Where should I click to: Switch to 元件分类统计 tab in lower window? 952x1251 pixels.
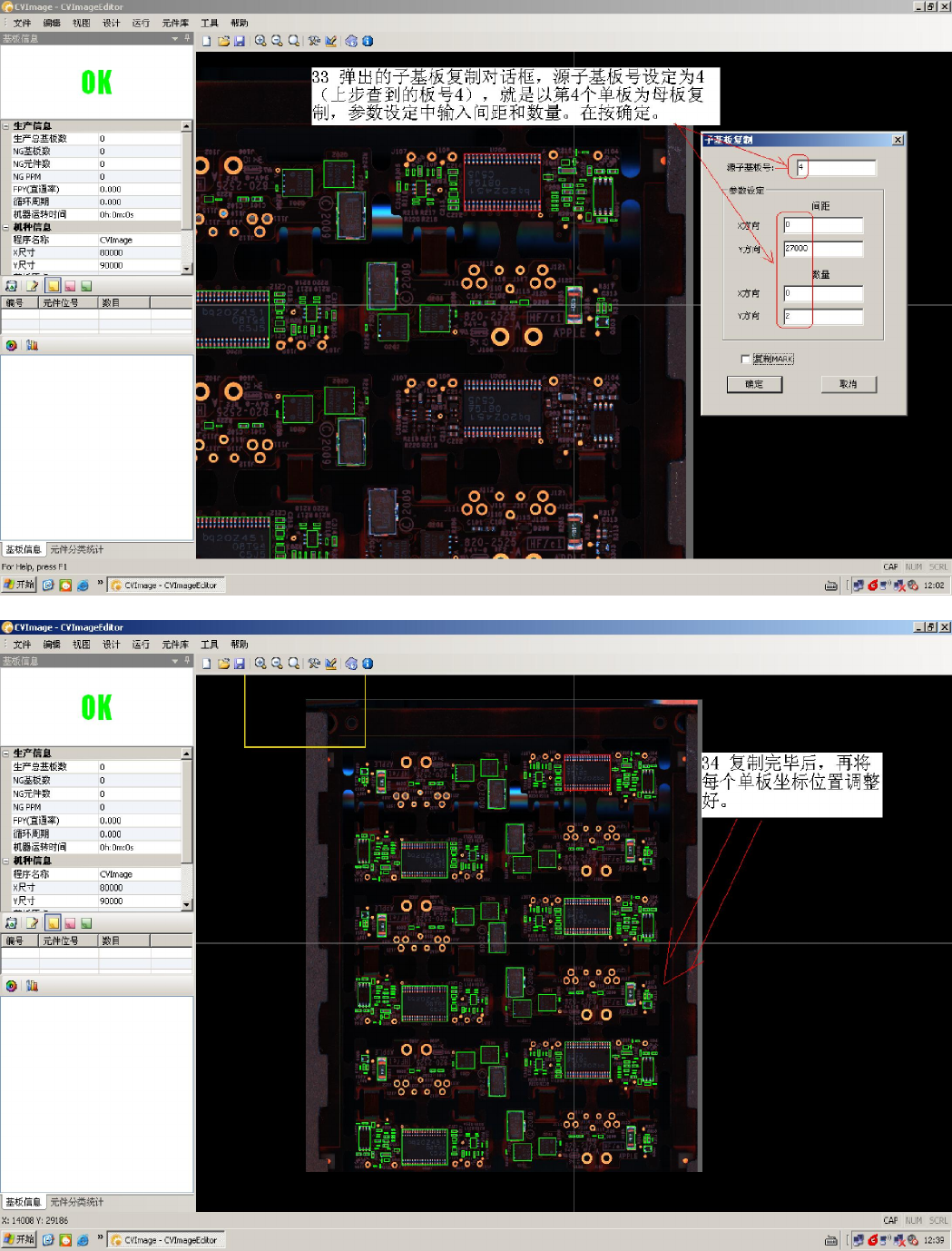tap(76, 1202)
